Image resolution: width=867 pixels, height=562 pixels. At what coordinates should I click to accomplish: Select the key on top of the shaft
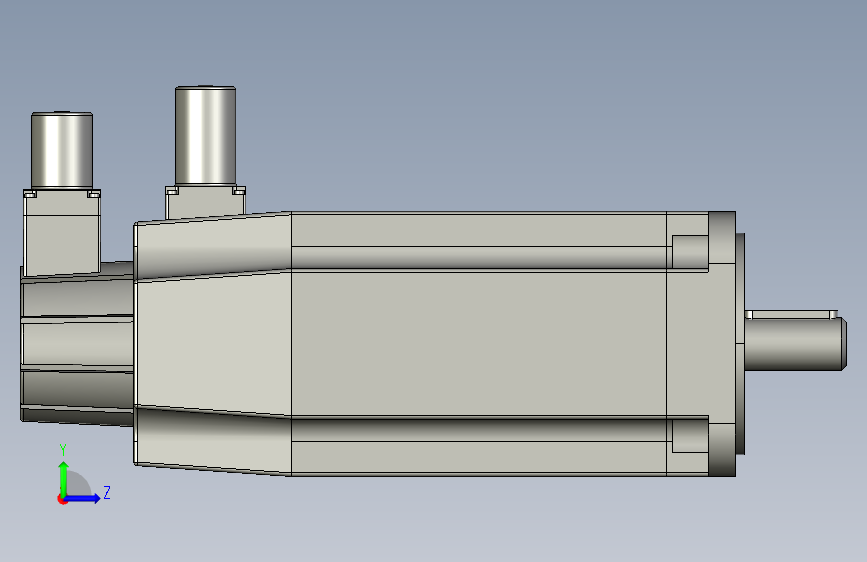[791, 314]
